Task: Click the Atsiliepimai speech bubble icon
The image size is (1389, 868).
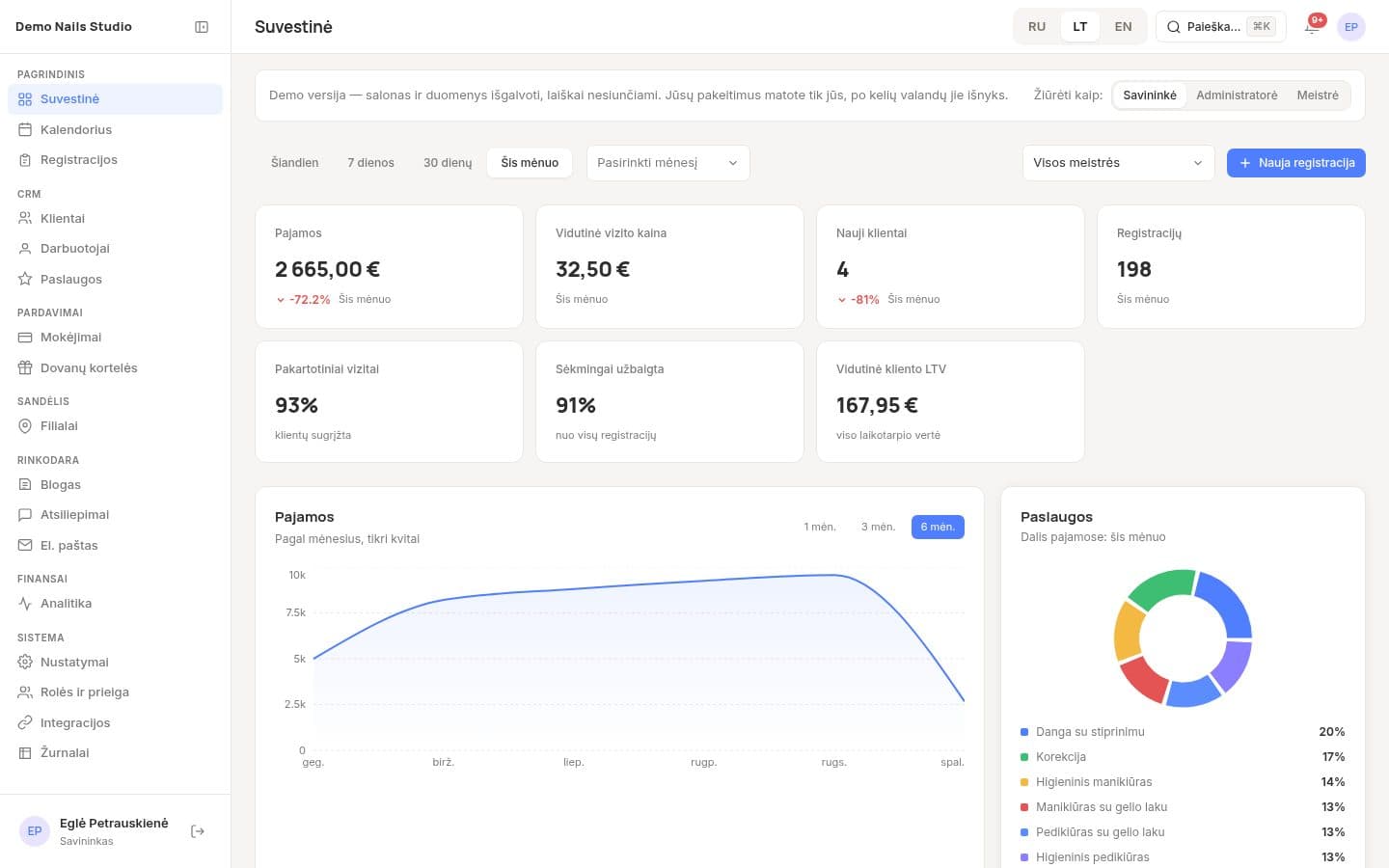Action: point(25,515)
